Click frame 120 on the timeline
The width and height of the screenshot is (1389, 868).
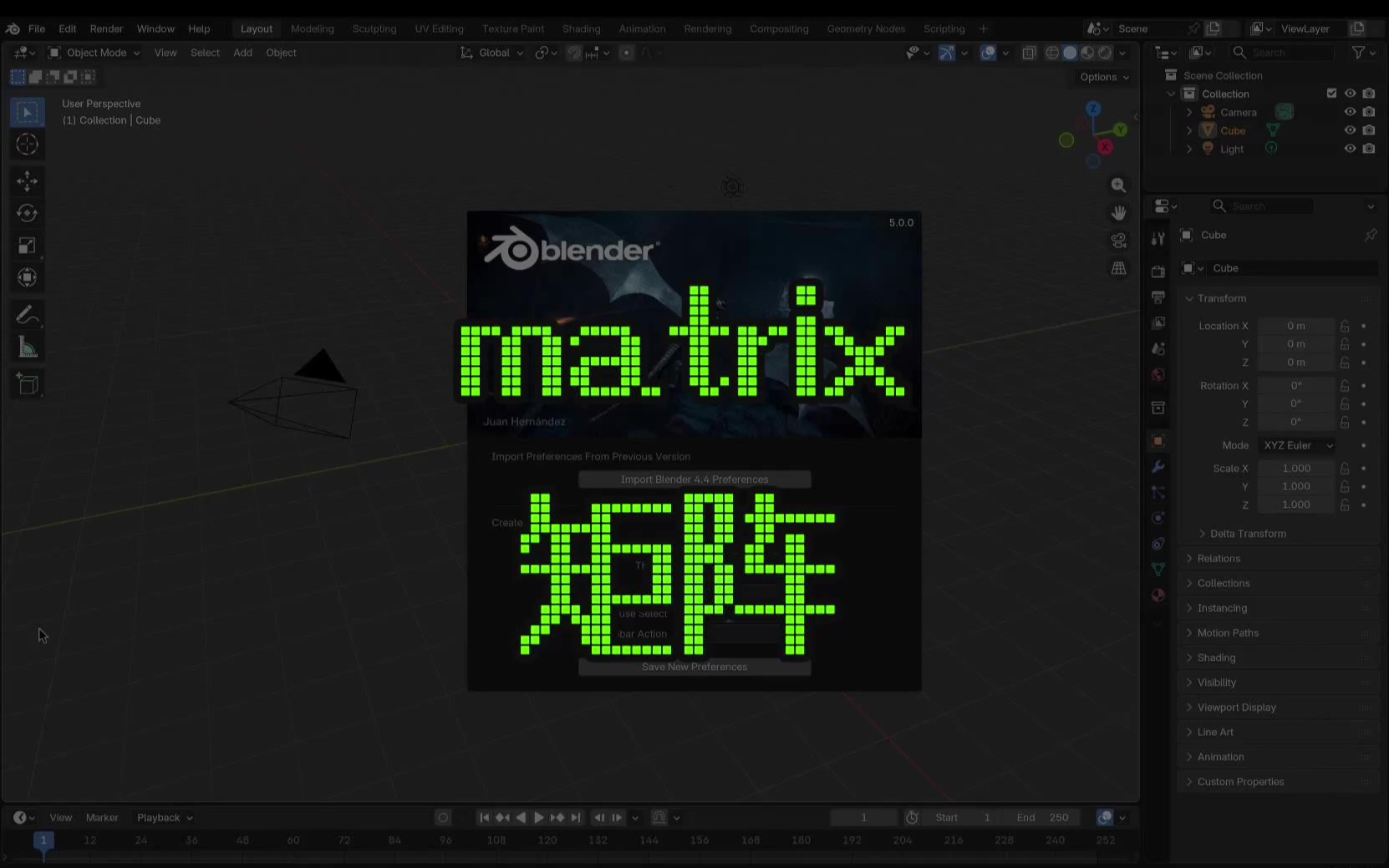[547, 840]
